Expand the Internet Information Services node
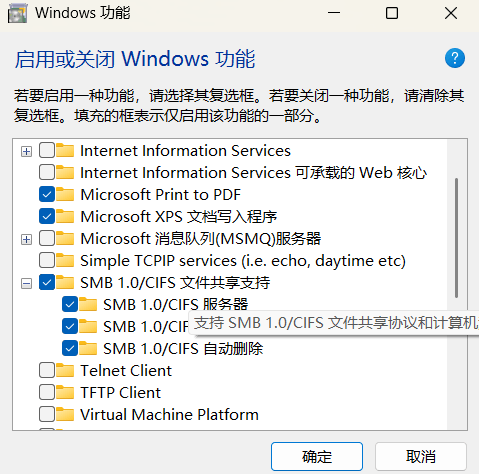 26,152
